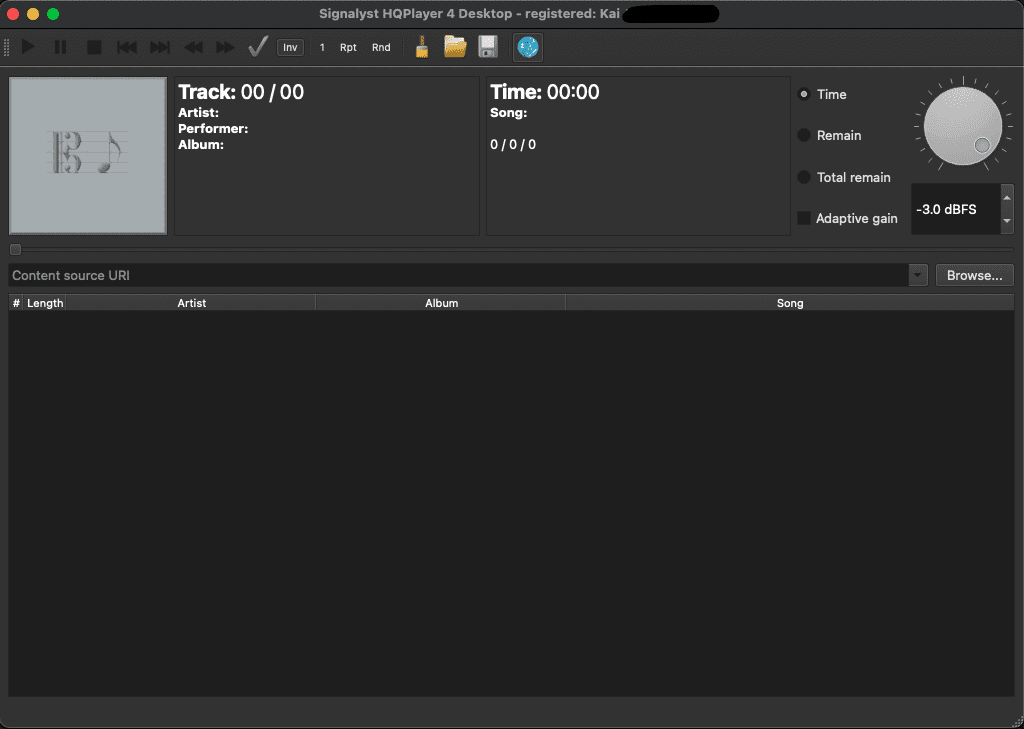
Task: Sort by the Album column header
Action: coord(441,303)
